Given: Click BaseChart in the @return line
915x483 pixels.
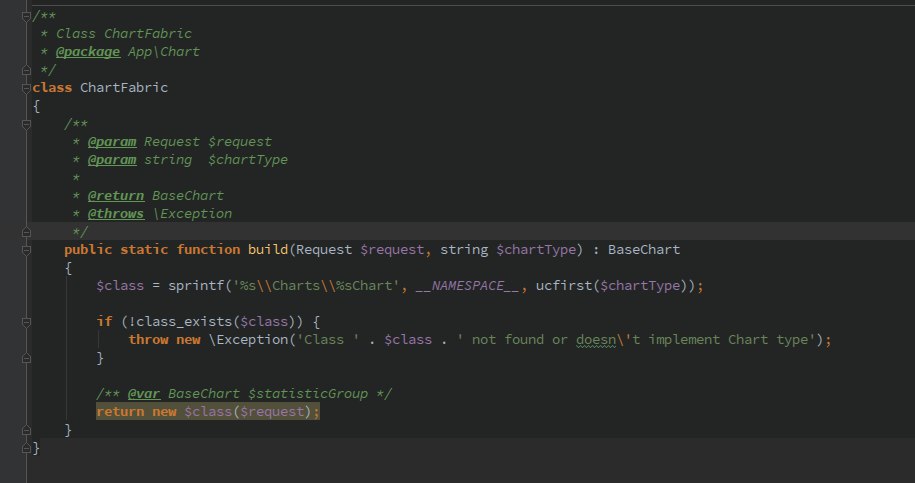Looking at the screenshot, I should point(188,196).
